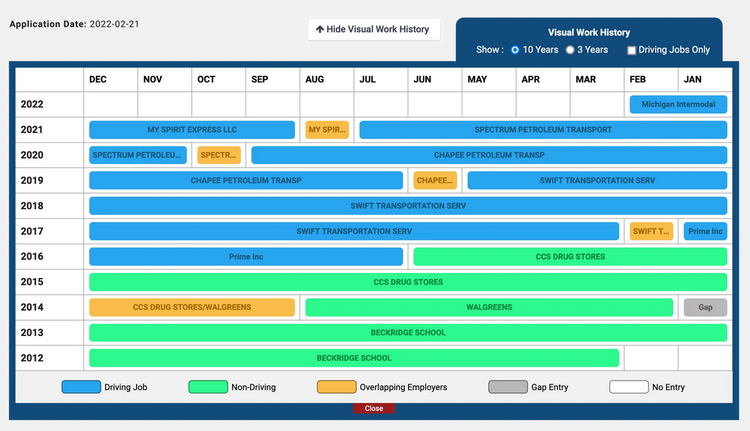The image size is (750, 431).
Task: Click the blue Driving Job legend swatch
Action: [x=81, y=387]
